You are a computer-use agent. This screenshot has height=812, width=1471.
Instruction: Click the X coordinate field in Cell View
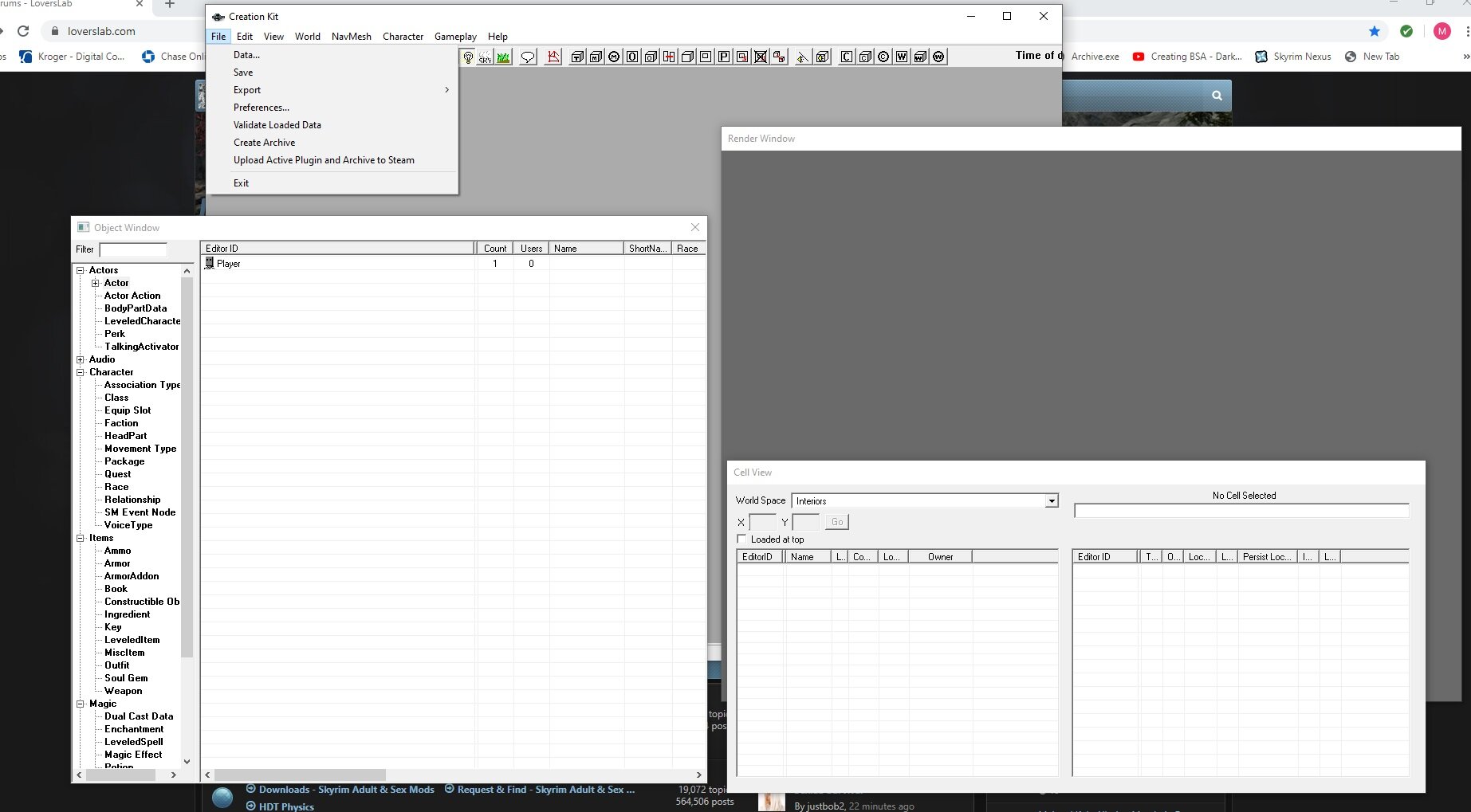click(x=763, y=522)
